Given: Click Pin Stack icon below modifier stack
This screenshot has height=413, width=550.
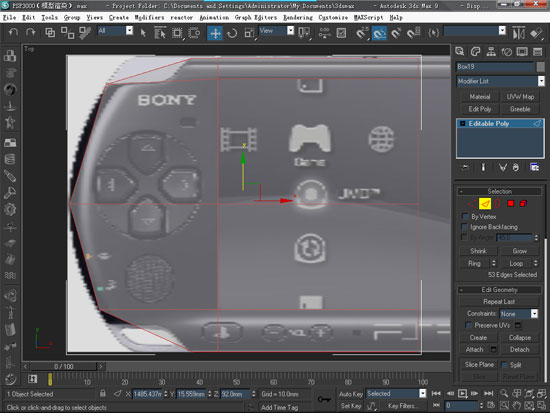Looking at the screenshot, I should (x=465, y=167).
